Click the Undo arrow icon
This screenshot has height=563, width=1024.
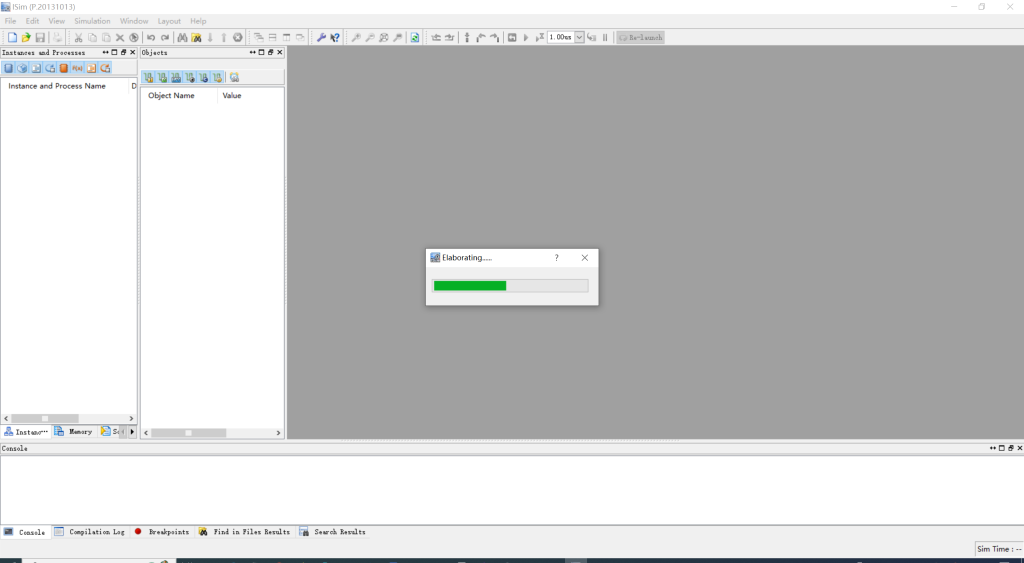tap(151, 38)
